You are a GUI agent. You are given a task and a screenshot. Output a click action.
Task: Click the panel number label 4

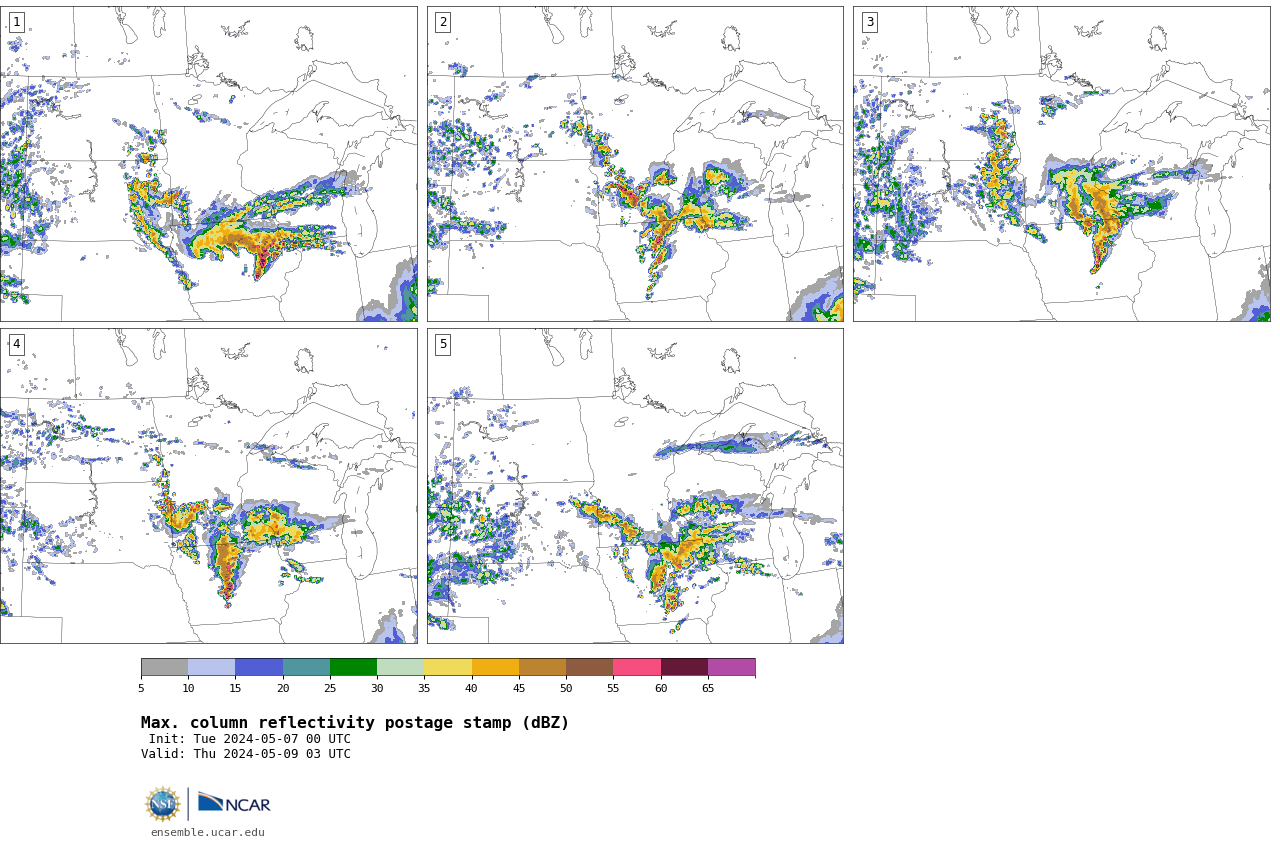[16, 344]
